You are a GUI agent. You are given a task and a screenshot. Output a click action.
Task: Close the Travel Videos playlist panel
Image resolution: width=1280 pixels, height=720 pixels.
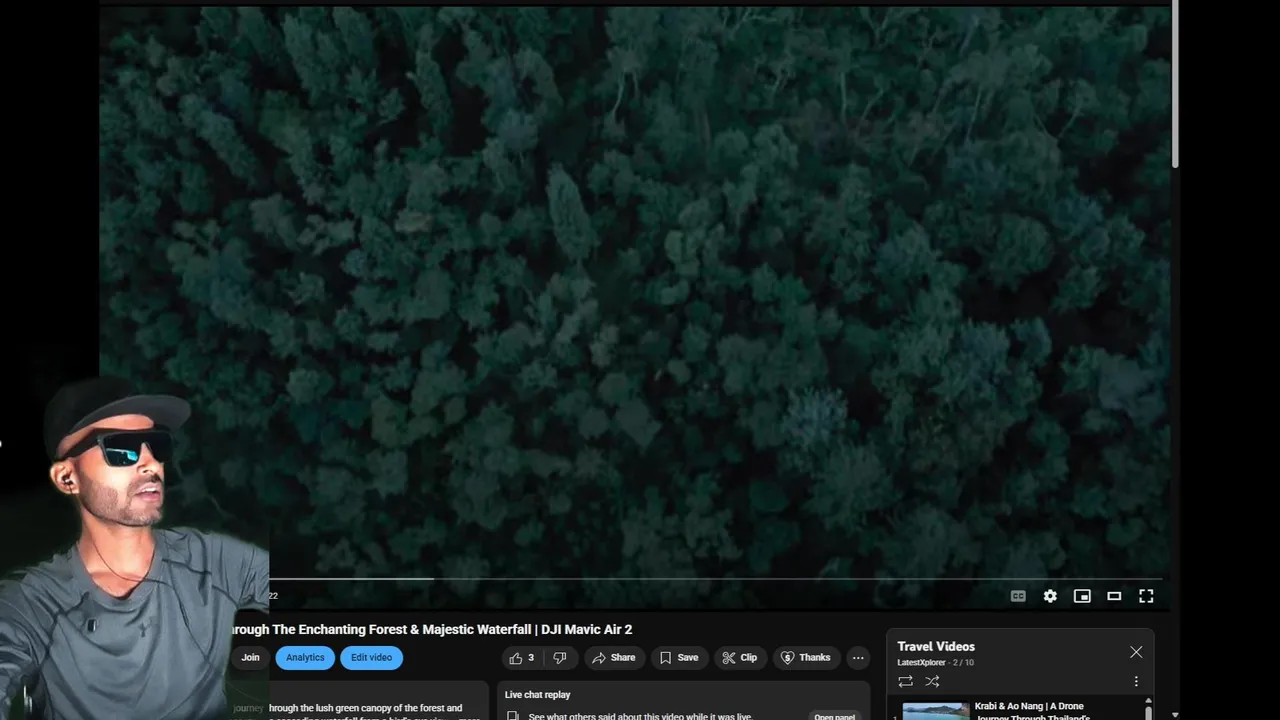[1136, 652]
